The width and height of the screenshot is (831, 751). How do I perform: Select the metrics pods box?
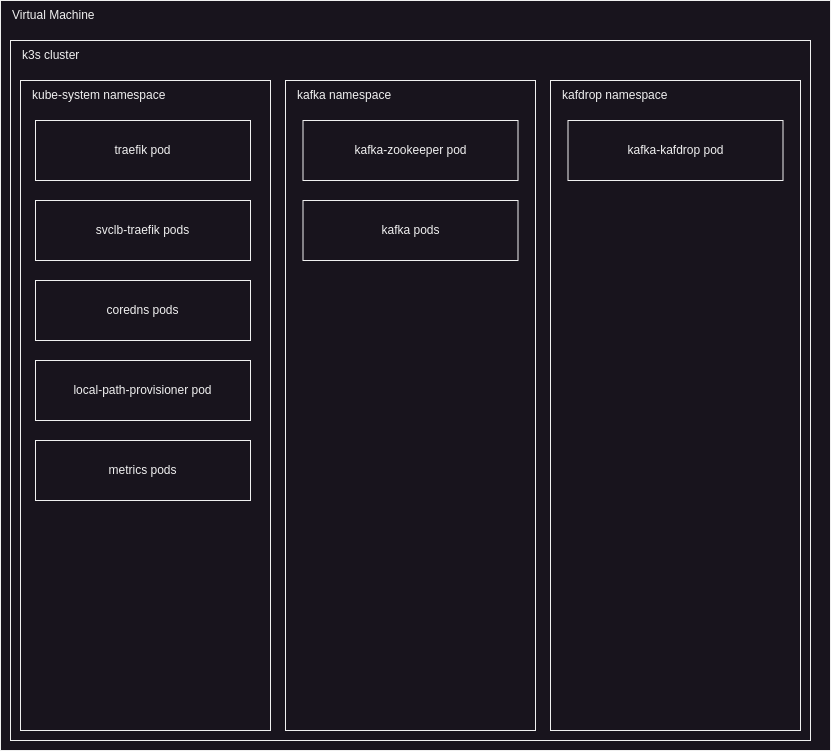point(143,471)
